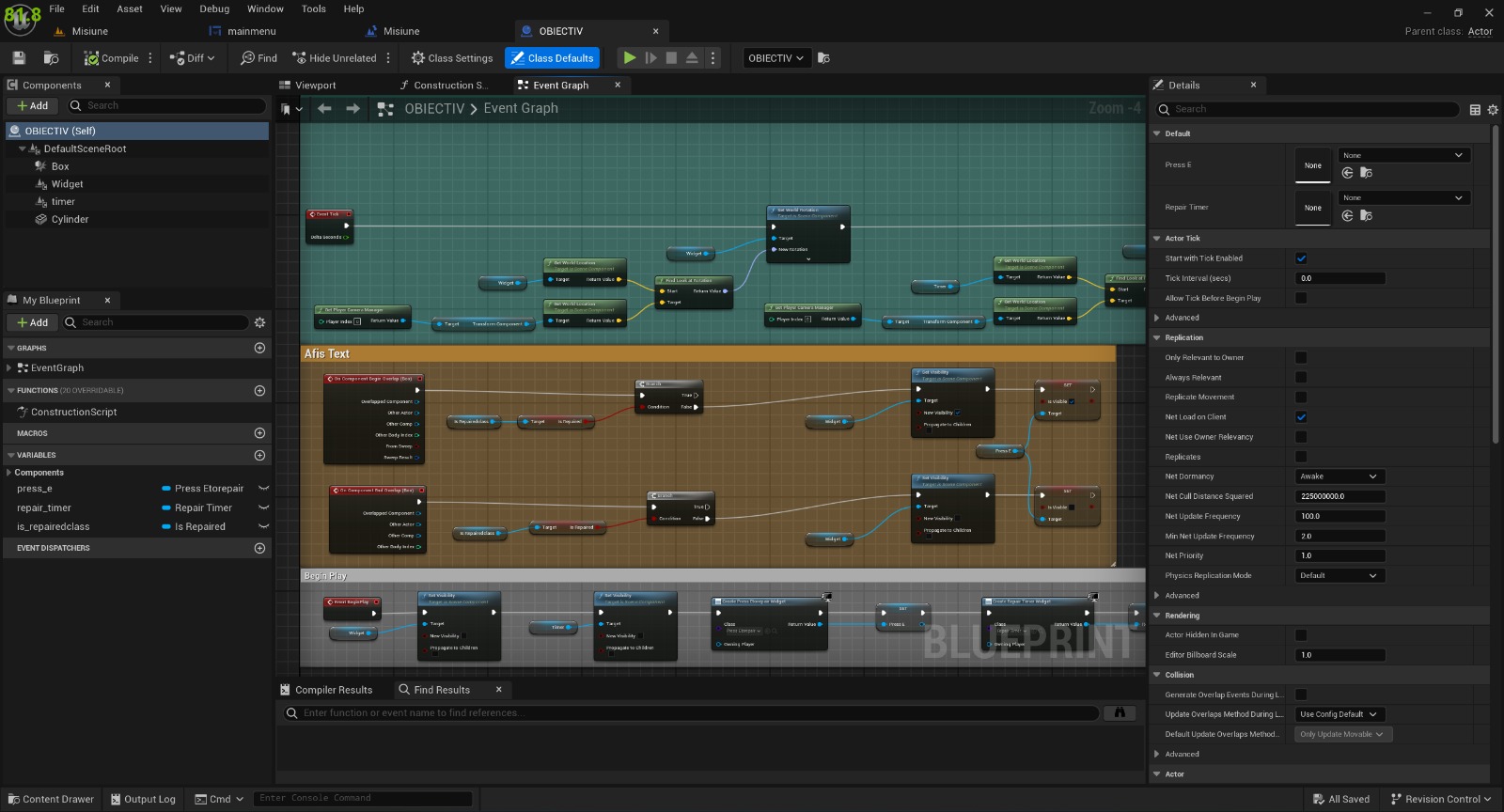Click Add in the Components panel
Viewport: 1504px width, 812px height.
click(32, 106)
